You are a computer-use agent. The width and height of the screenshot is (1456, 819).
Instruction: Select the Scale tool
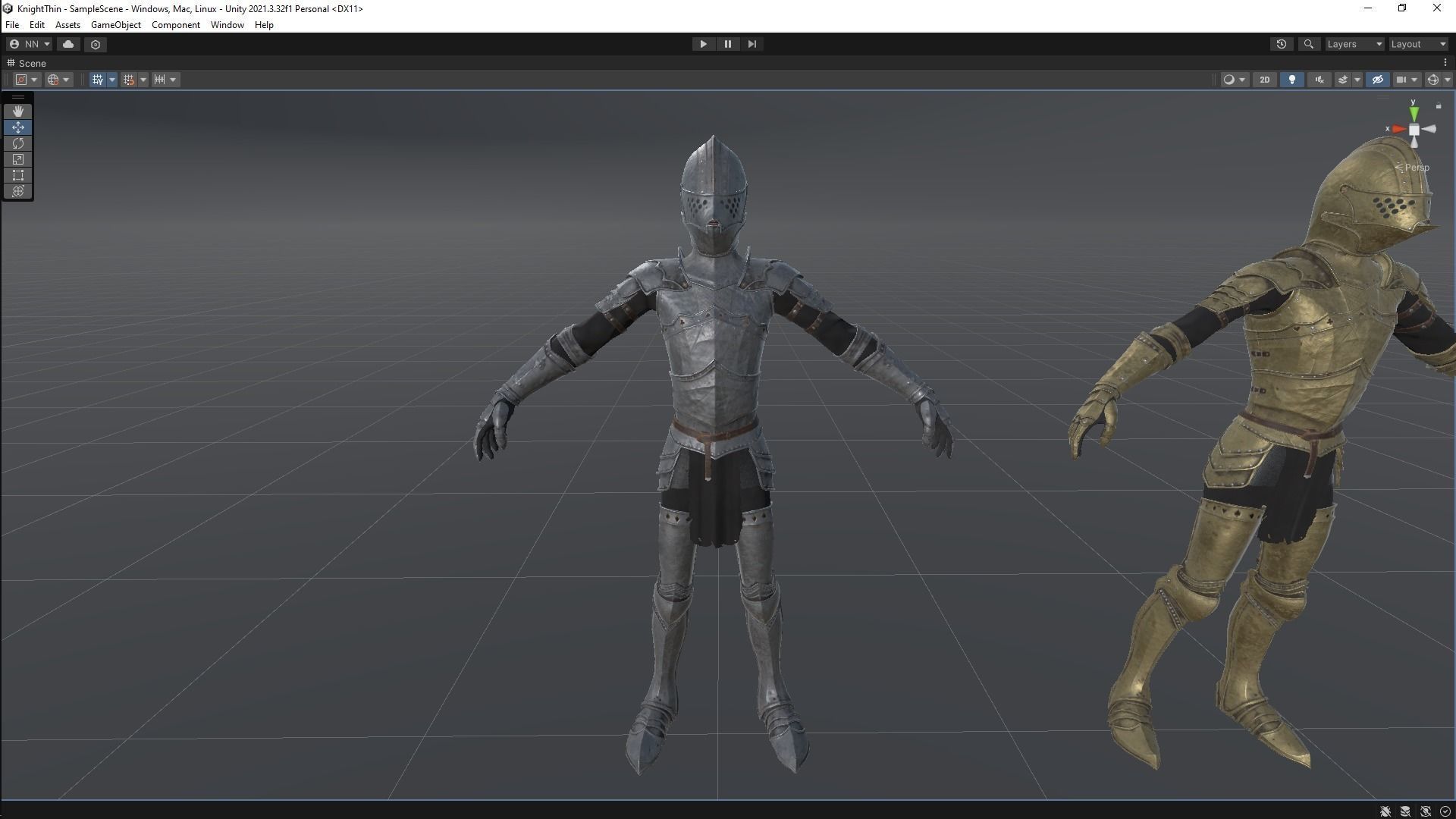pos(18,159)
